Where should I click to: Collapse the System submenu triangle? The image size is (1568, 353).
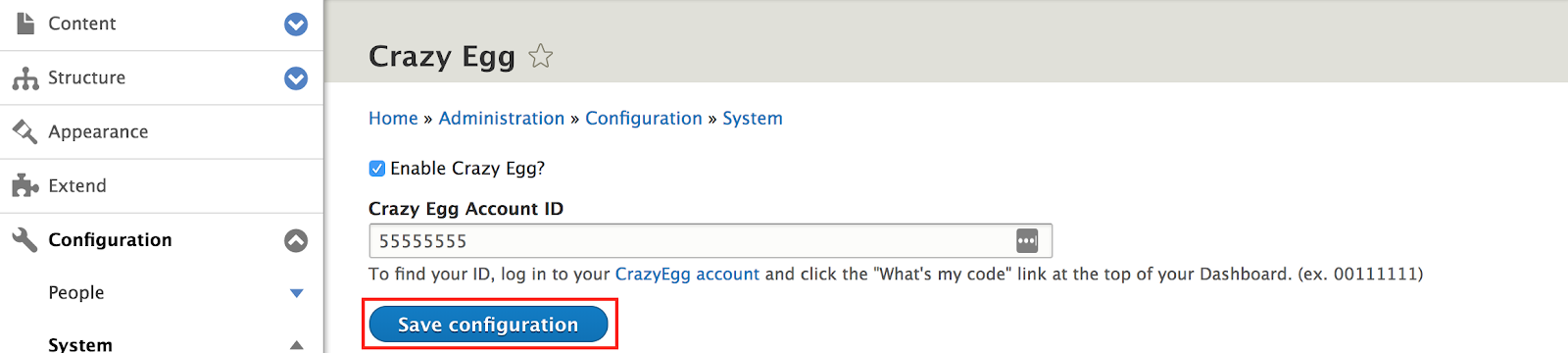coord(297,345)
